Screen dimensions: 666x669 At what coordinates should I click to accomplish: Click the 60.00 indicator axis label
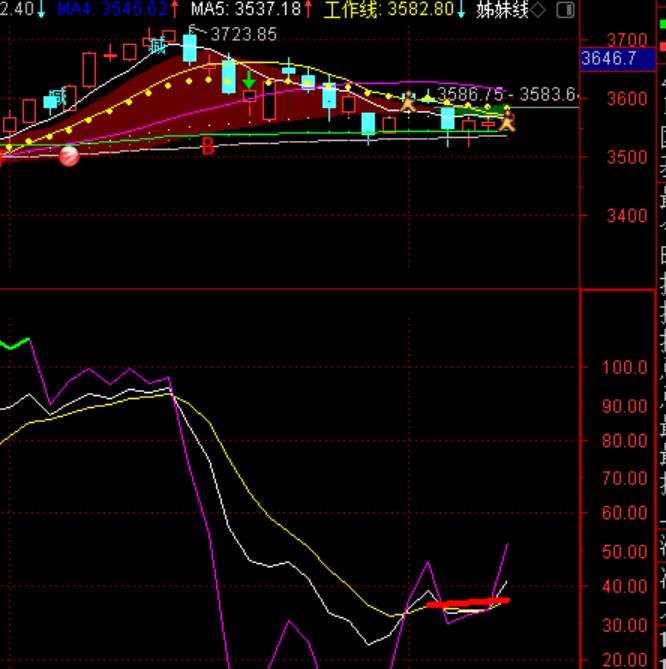point(624,512)
